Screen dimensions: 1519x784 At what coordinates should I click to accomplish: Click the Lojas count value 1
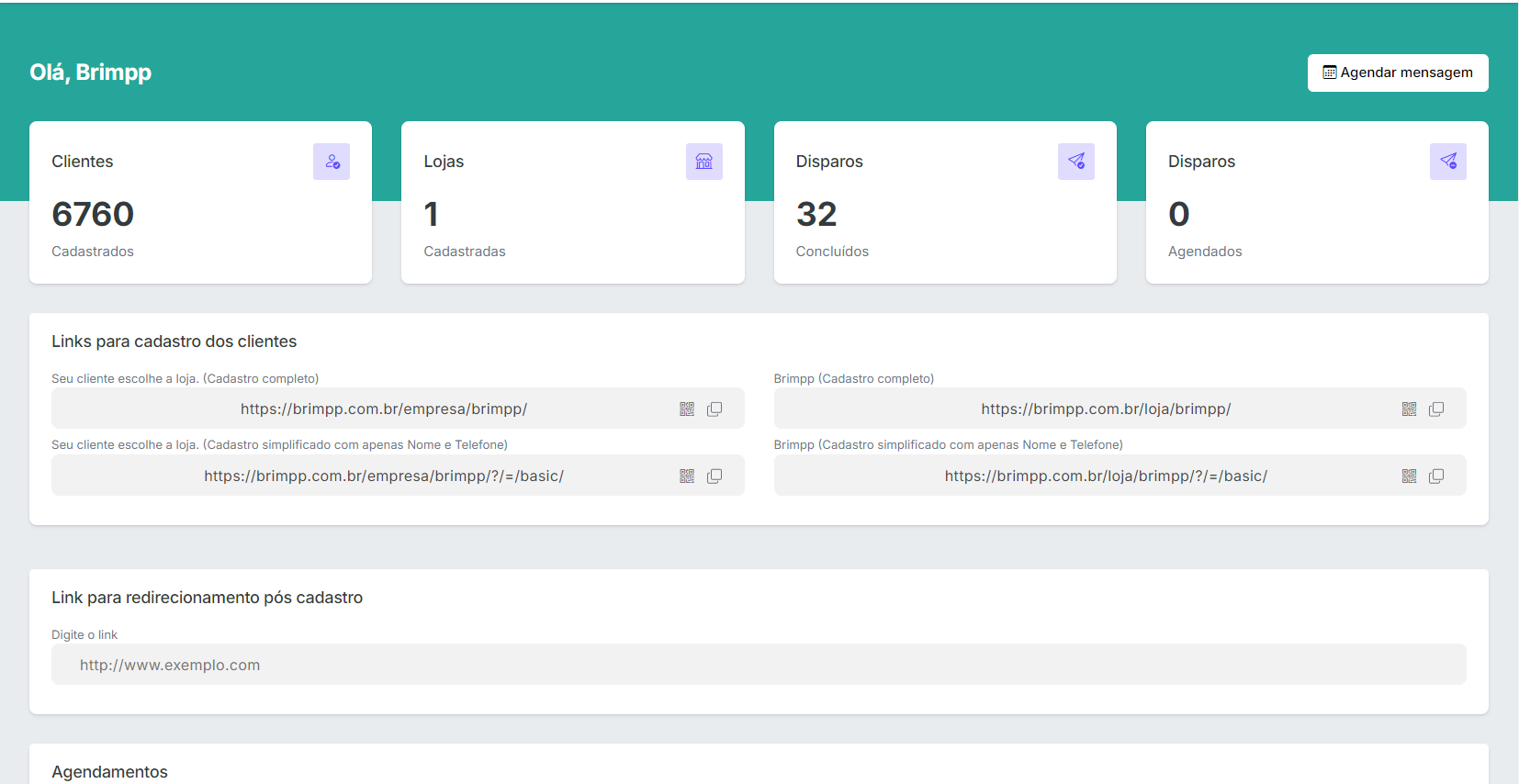[431, 214]
